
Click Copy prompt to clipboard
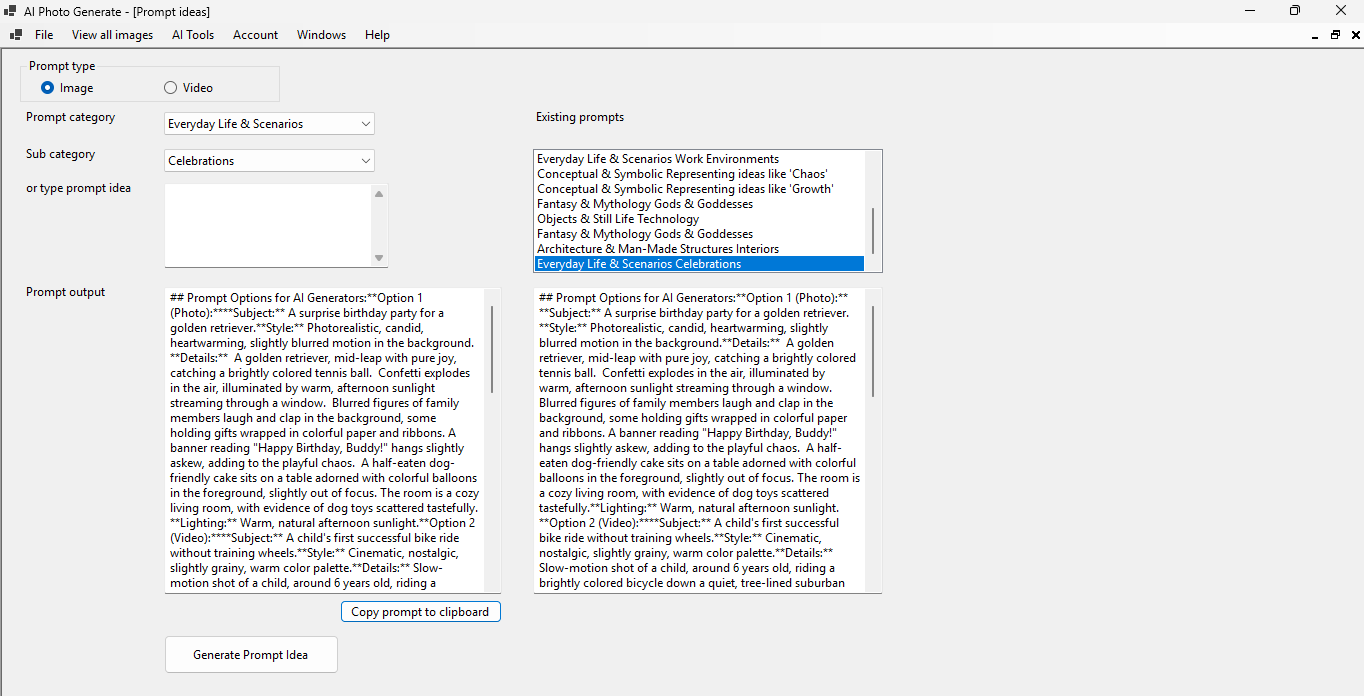point(420,612)
